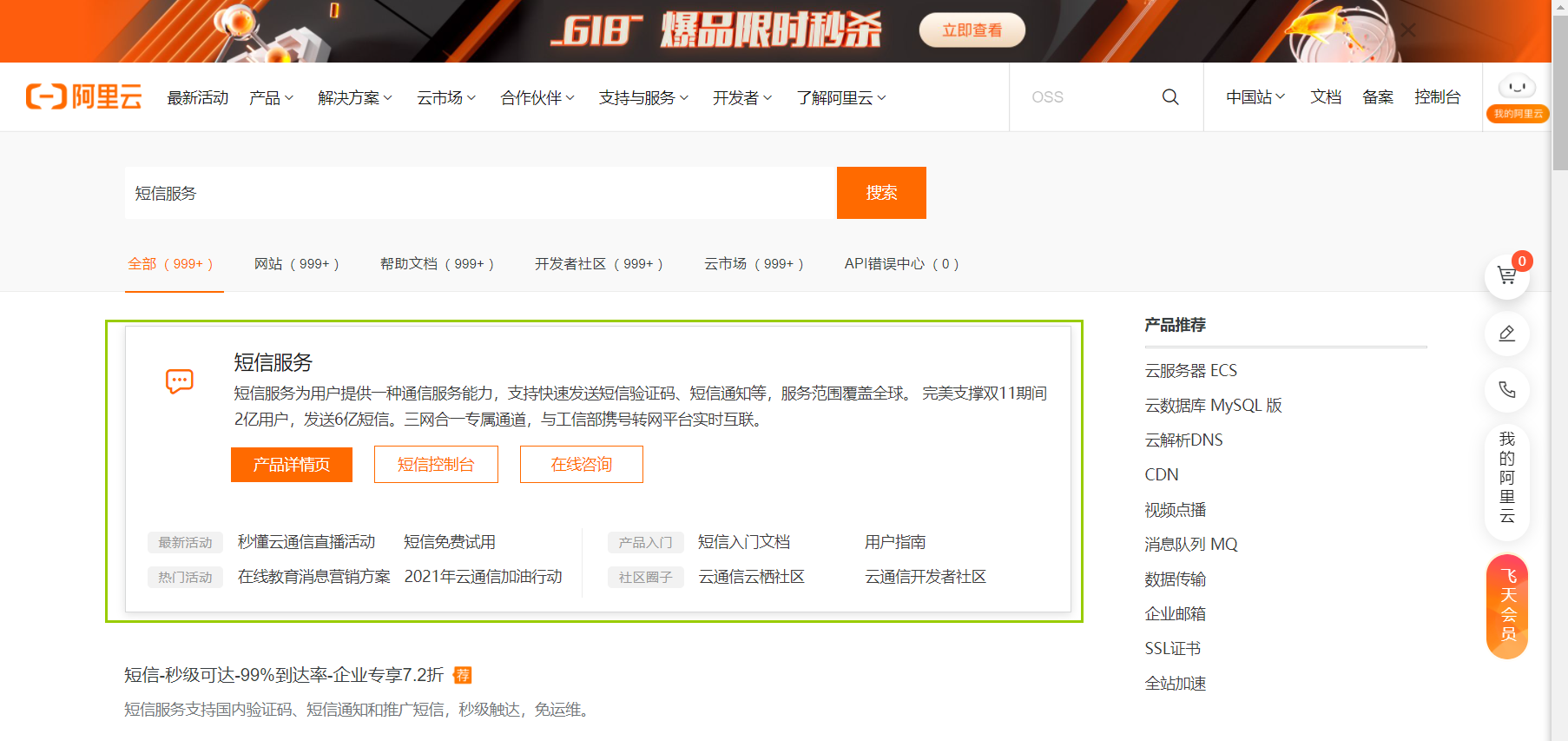Click 立即查看 in the 618 banner
This screenshot has width=1568, height=741.
coord(972,30)
